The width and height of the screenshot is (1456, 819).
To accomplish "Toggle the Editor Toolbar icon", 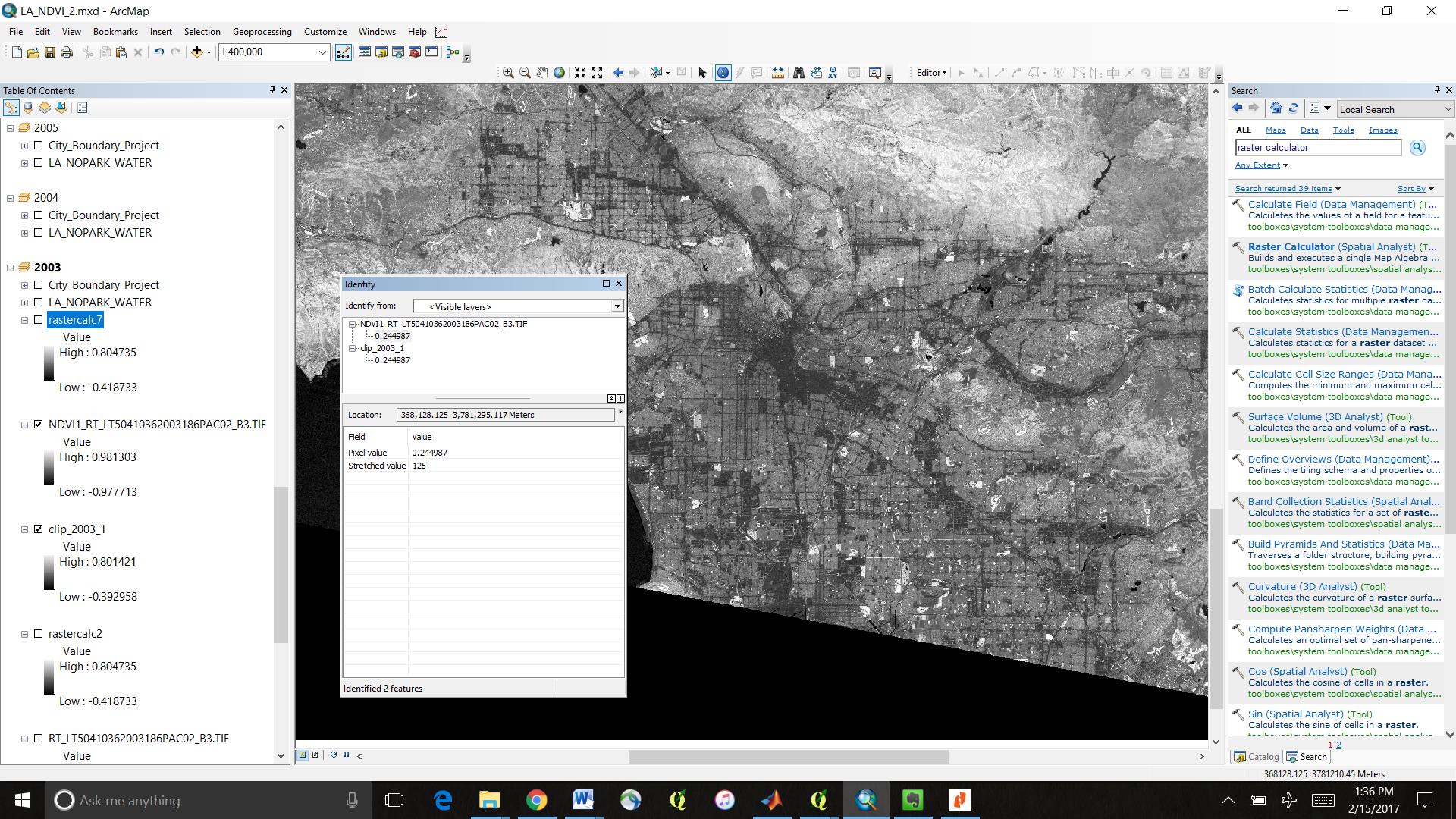I will point(344,52).
